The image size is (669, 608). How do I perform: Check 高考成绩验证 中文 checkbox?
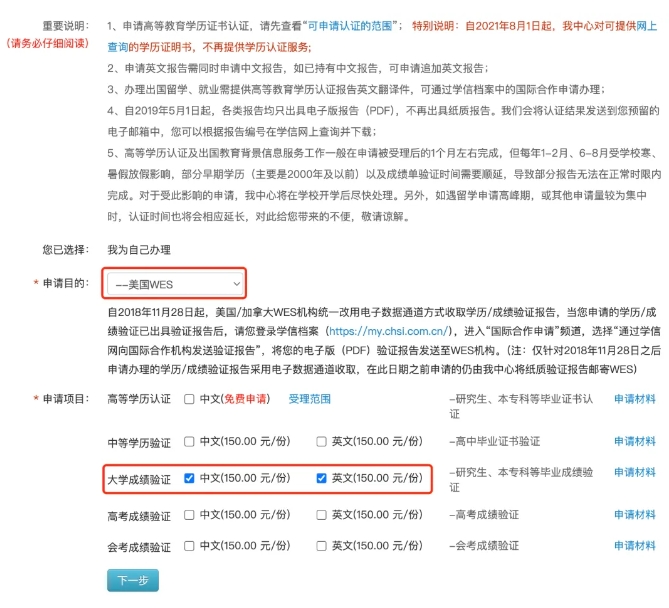(189, 515)
